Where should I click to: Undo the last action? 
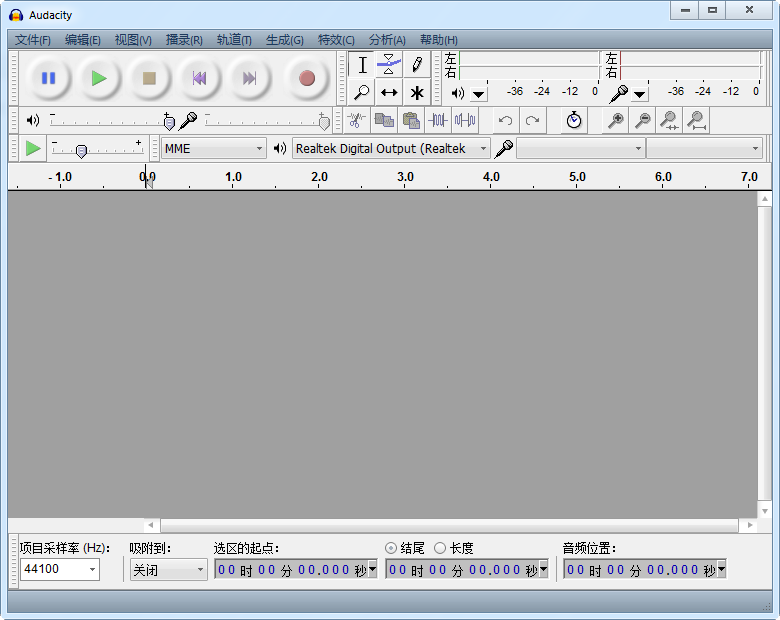tap(505, 120)
